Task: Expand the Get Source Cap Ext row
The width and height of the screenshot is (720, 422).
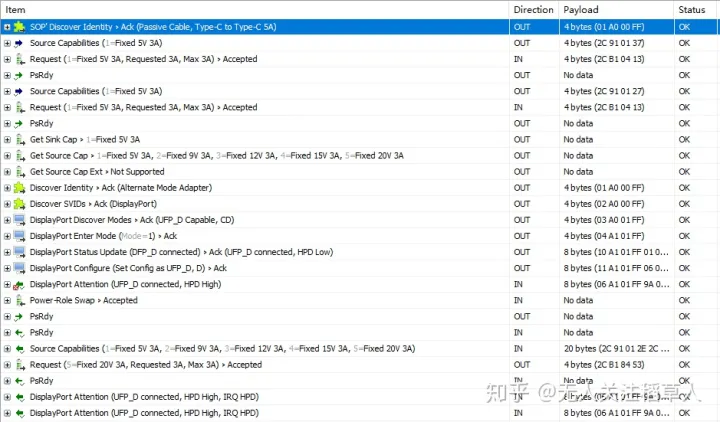Action: tap(7, 172)
